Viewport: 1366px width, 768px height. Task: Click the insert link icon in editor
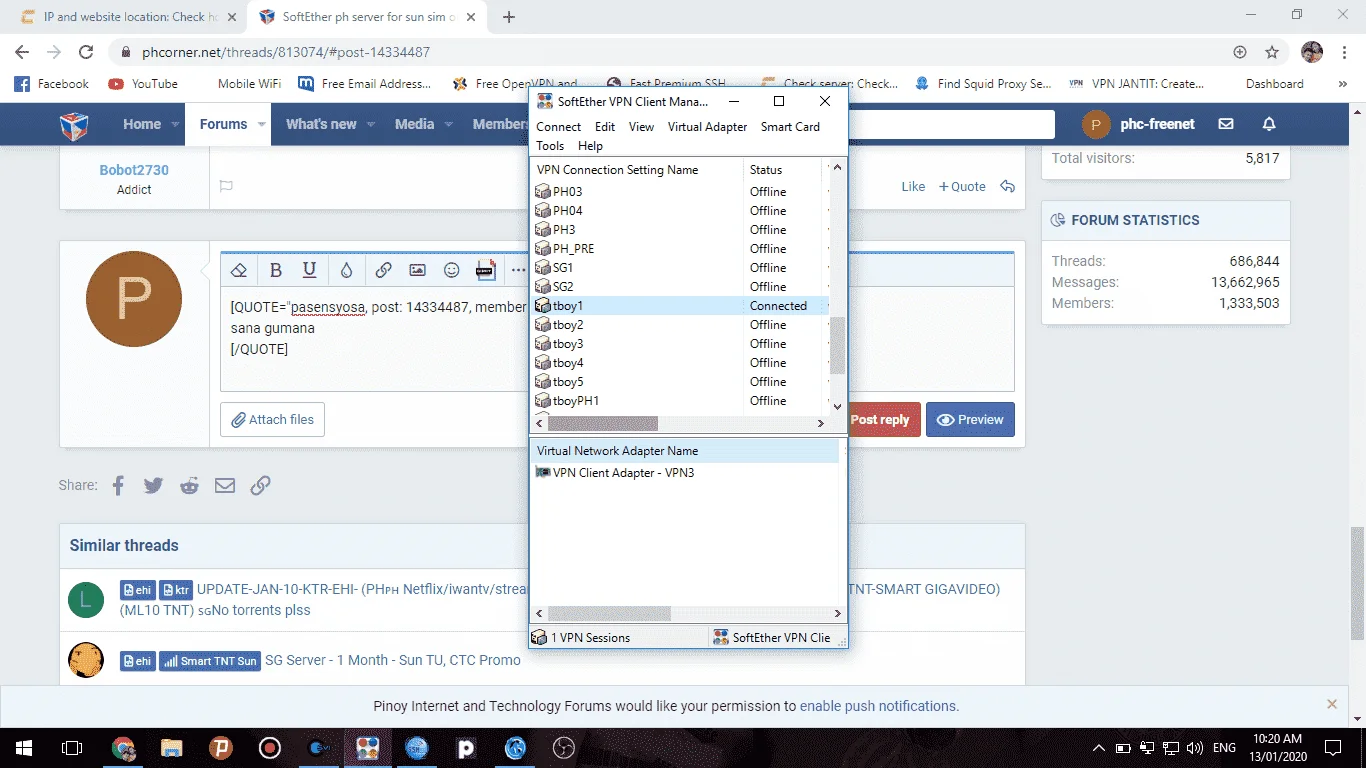coord(383,270)
